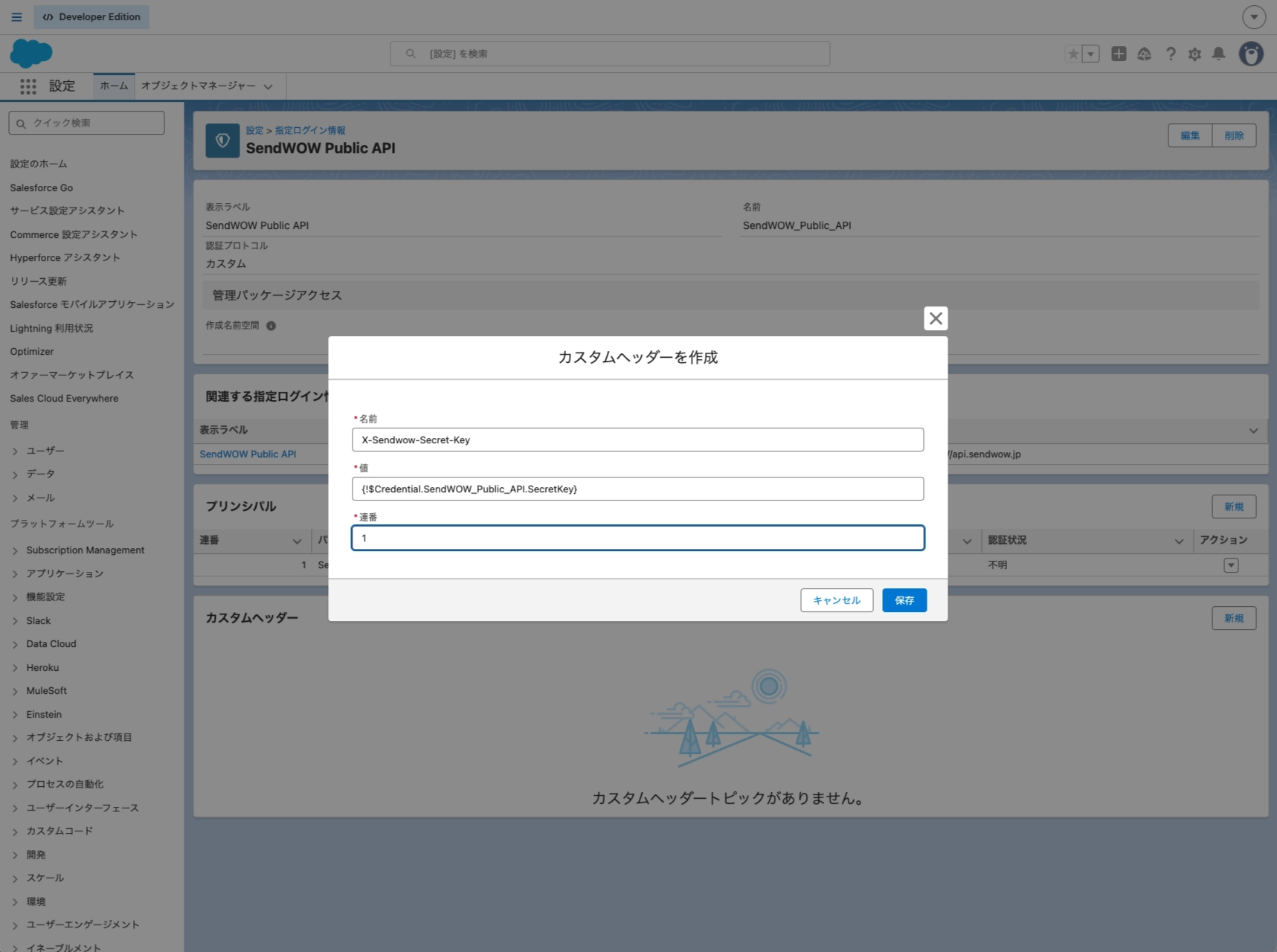Viewport: 1277px width, 952px height.
Task: Expand the データ tree node
Action: pos(15,474)
